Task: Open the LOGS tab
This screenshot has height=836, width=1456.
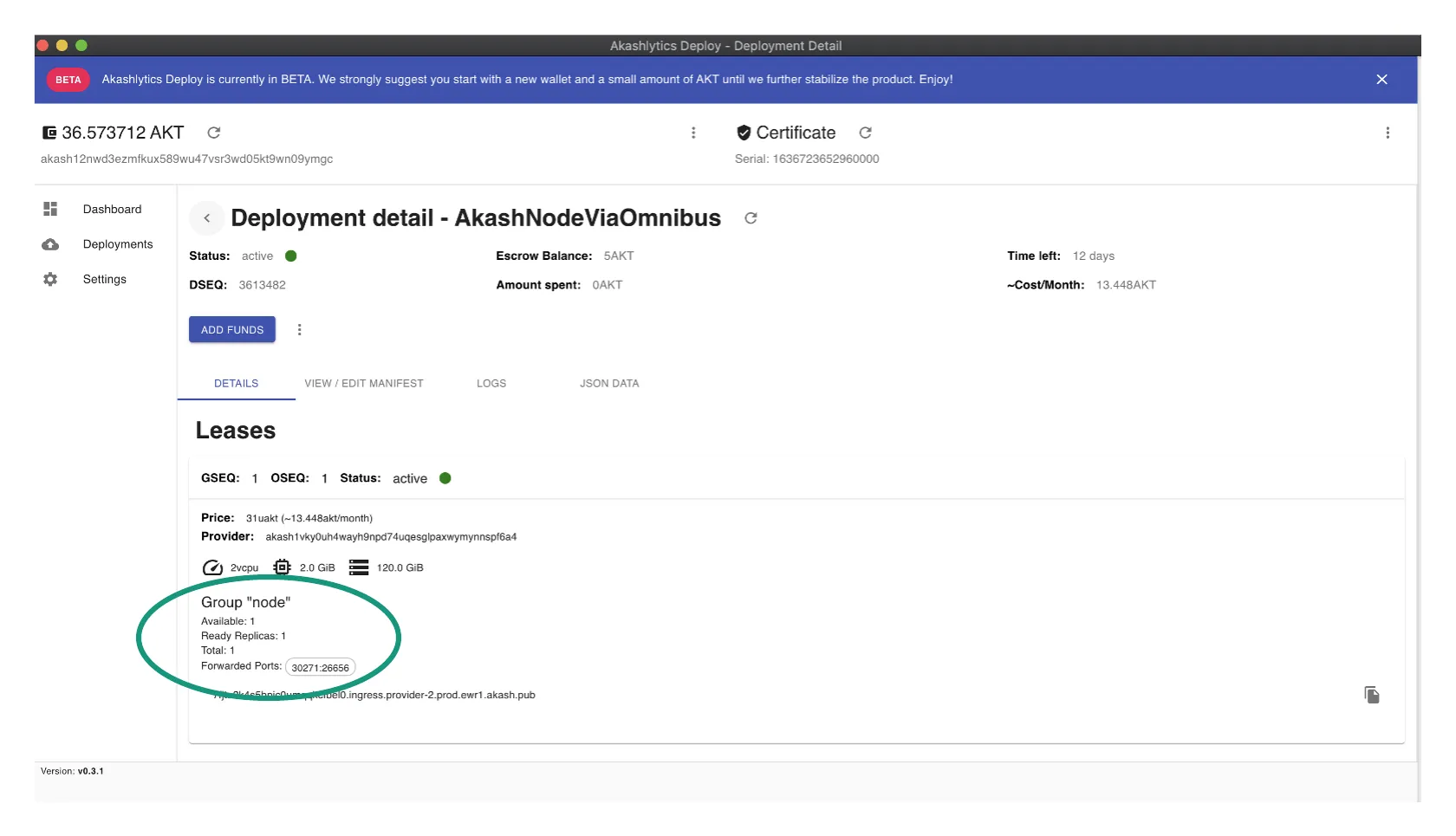Action: (x=491, y=384)
